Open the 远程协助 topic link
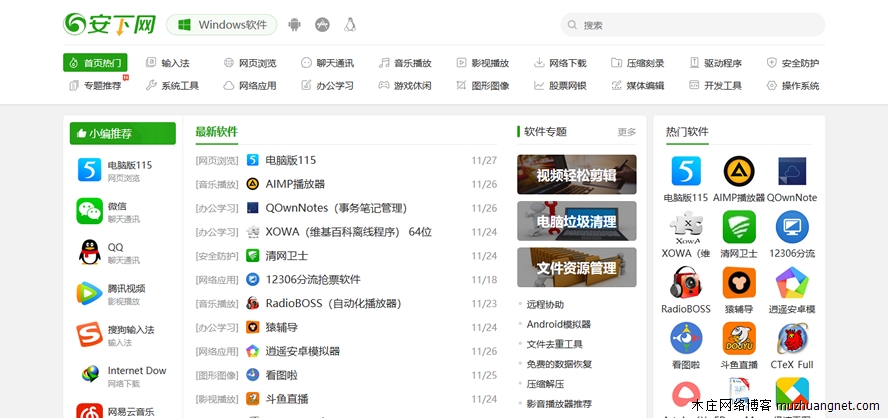 tap(545, 305)
